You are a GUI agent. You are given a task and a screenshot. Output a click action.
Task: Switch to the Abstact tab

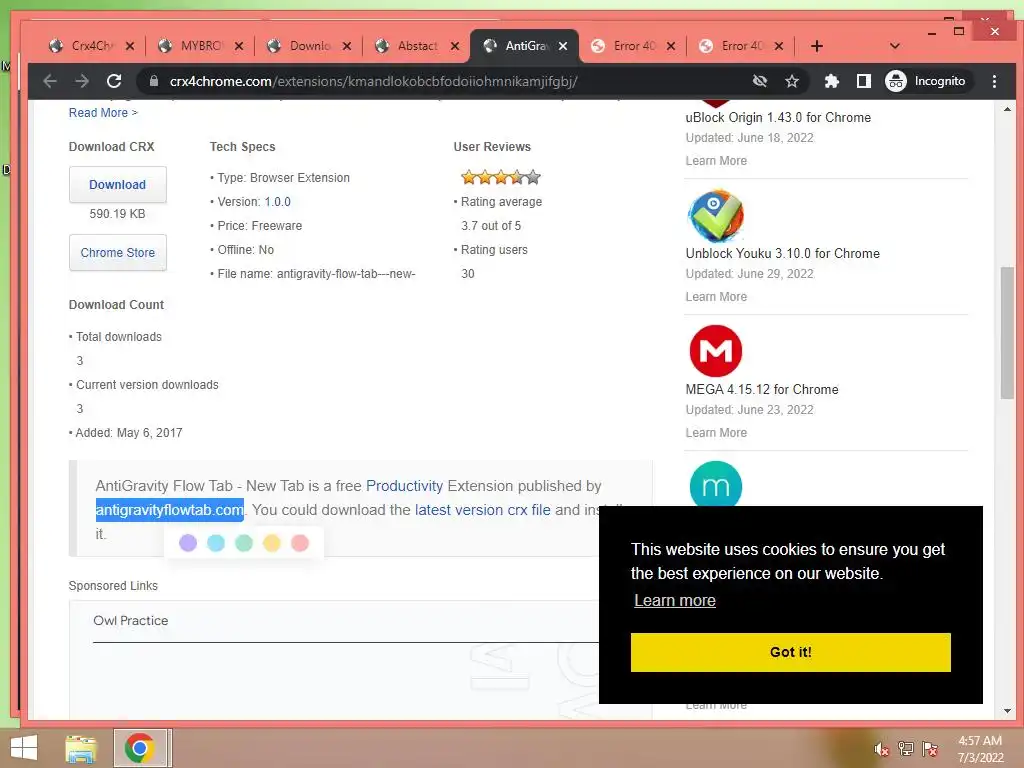point(416,46)
